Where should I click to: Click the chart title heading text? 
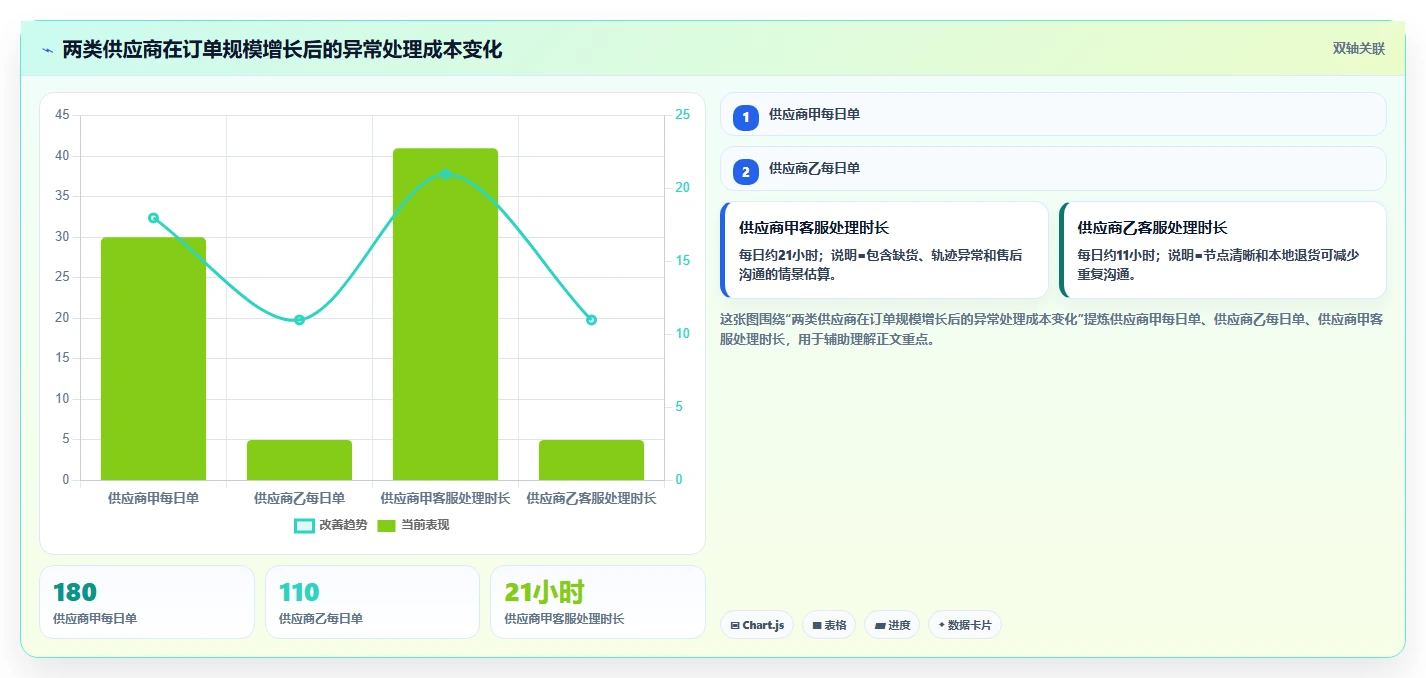pyautogui.click(x=282, y=50)
